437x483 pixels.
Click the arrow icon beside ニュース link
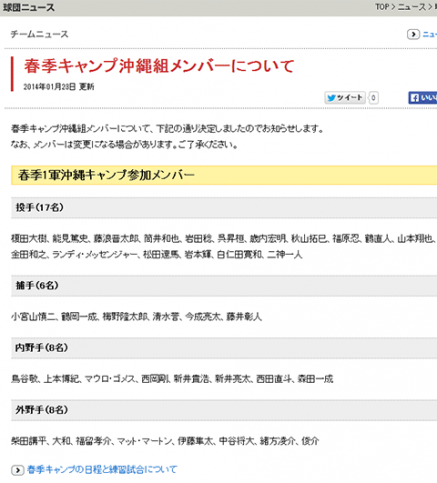(413, 34)
